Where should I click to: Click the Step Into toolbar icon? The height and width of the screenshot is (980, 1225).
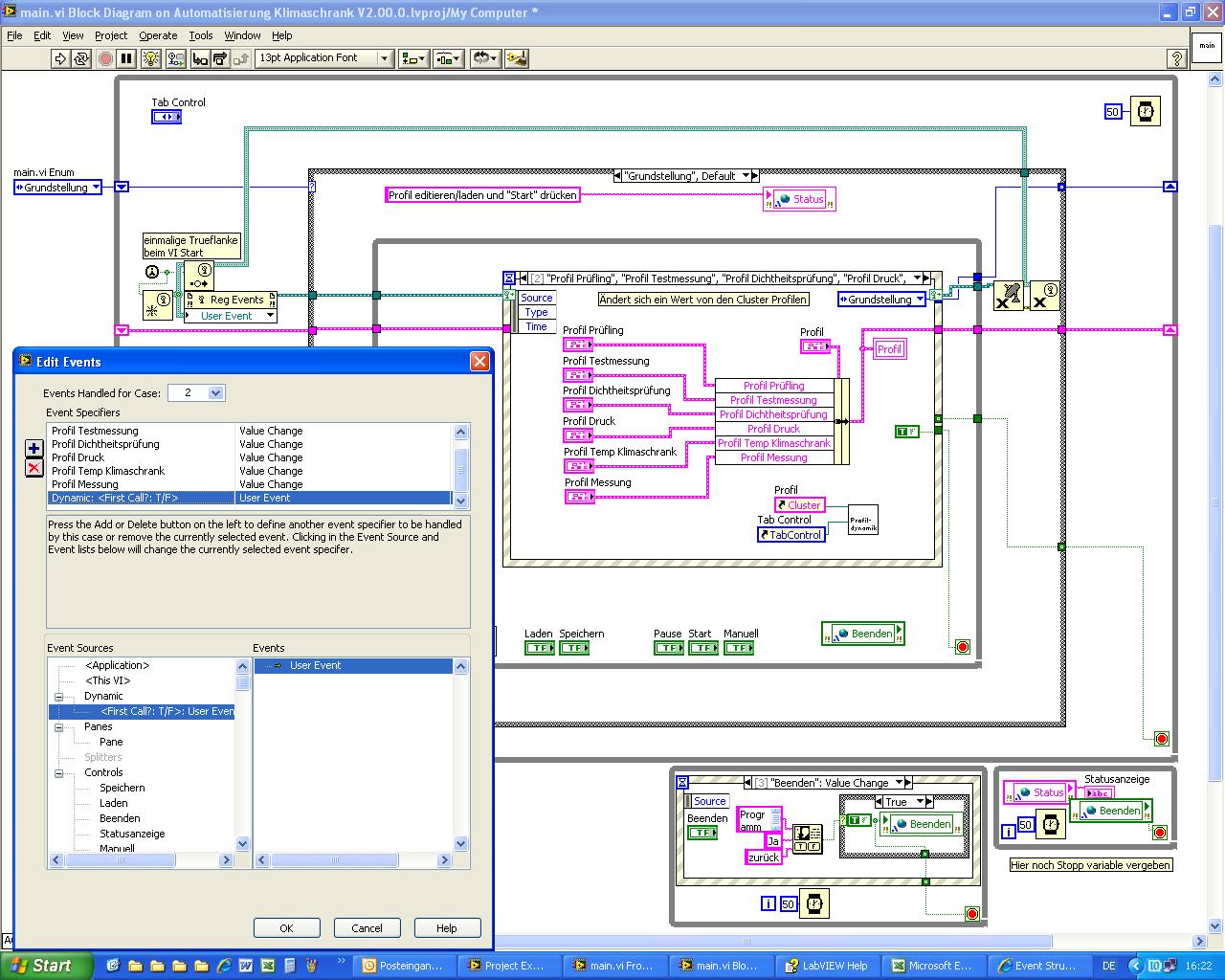click(200, 58)
